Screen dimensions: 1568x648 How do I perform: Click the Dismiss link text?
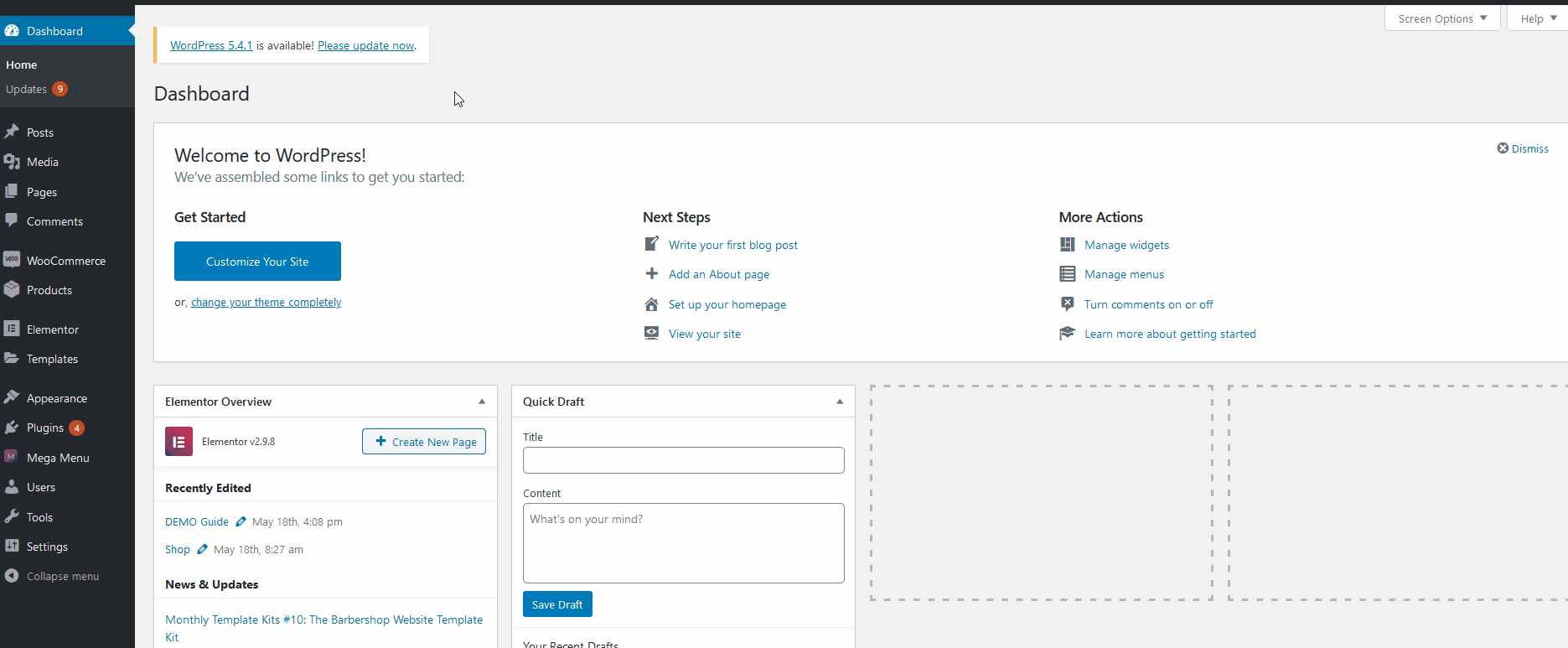(1530, 148)
